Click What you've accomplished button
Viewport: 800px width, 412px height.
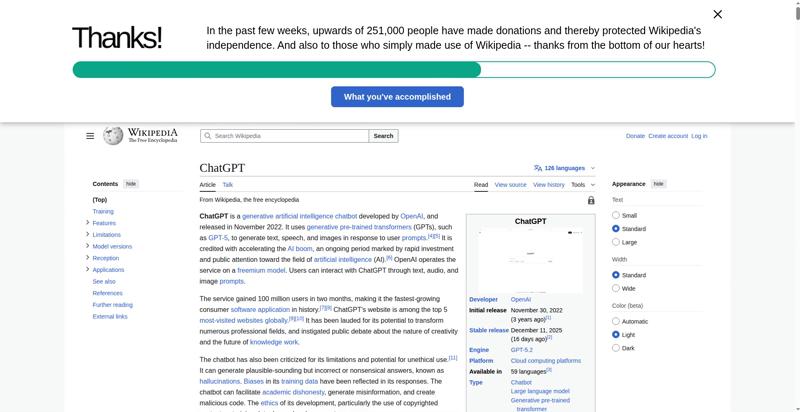tap(397, 97)
